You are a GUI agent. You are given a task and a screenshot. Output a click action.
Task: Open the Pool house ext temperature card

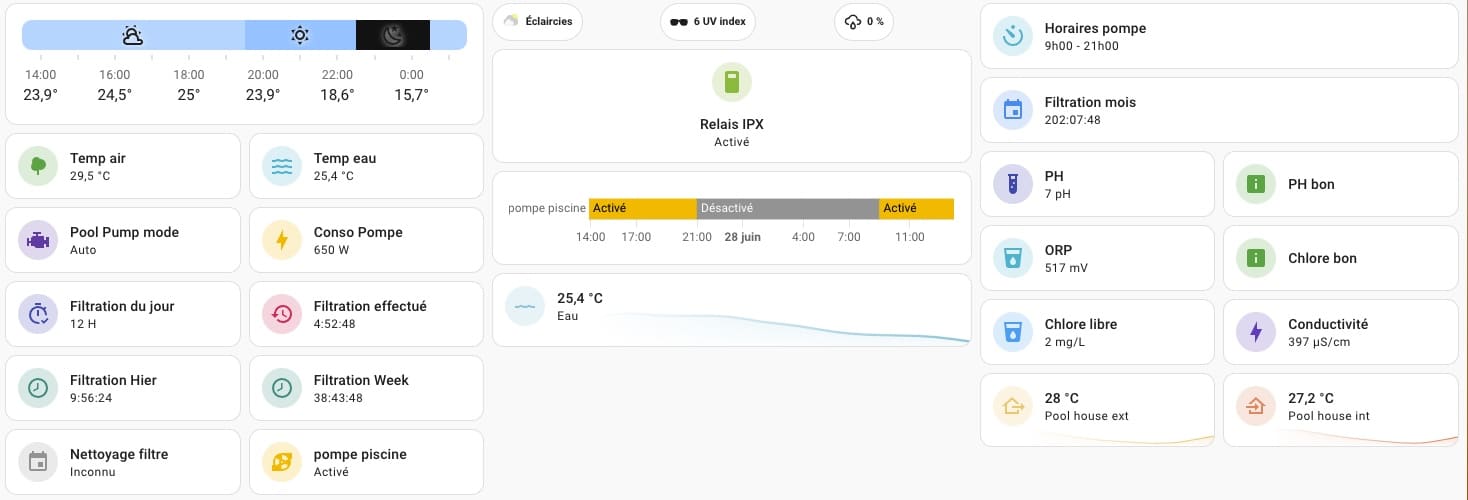[x=1097, y=409]
